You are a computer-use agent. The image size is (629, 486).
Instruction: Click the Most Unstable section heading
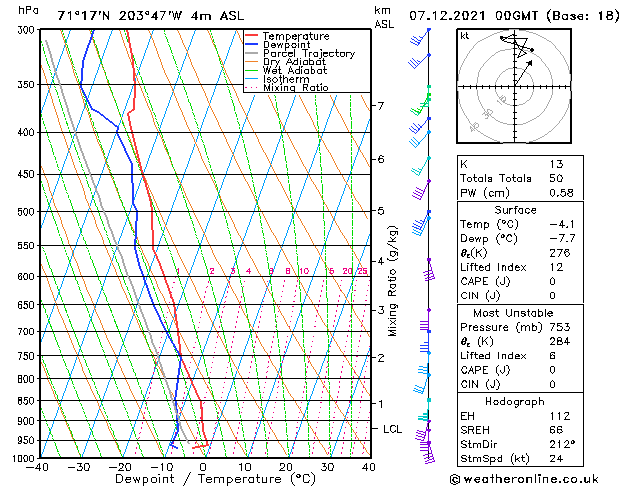click(x=513, y=313)
